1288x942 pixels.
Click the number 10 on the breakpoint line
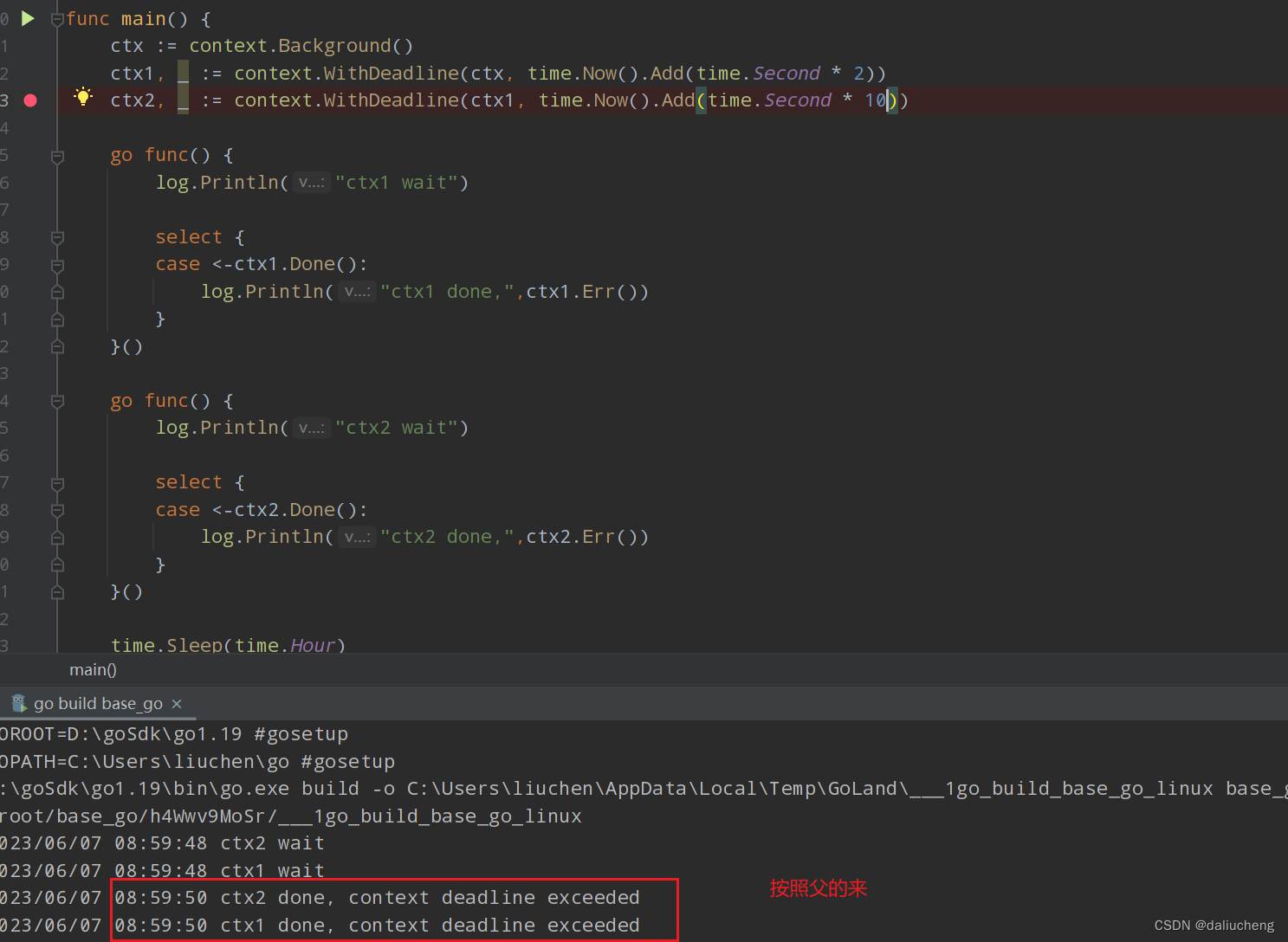[x=876, y=100]
